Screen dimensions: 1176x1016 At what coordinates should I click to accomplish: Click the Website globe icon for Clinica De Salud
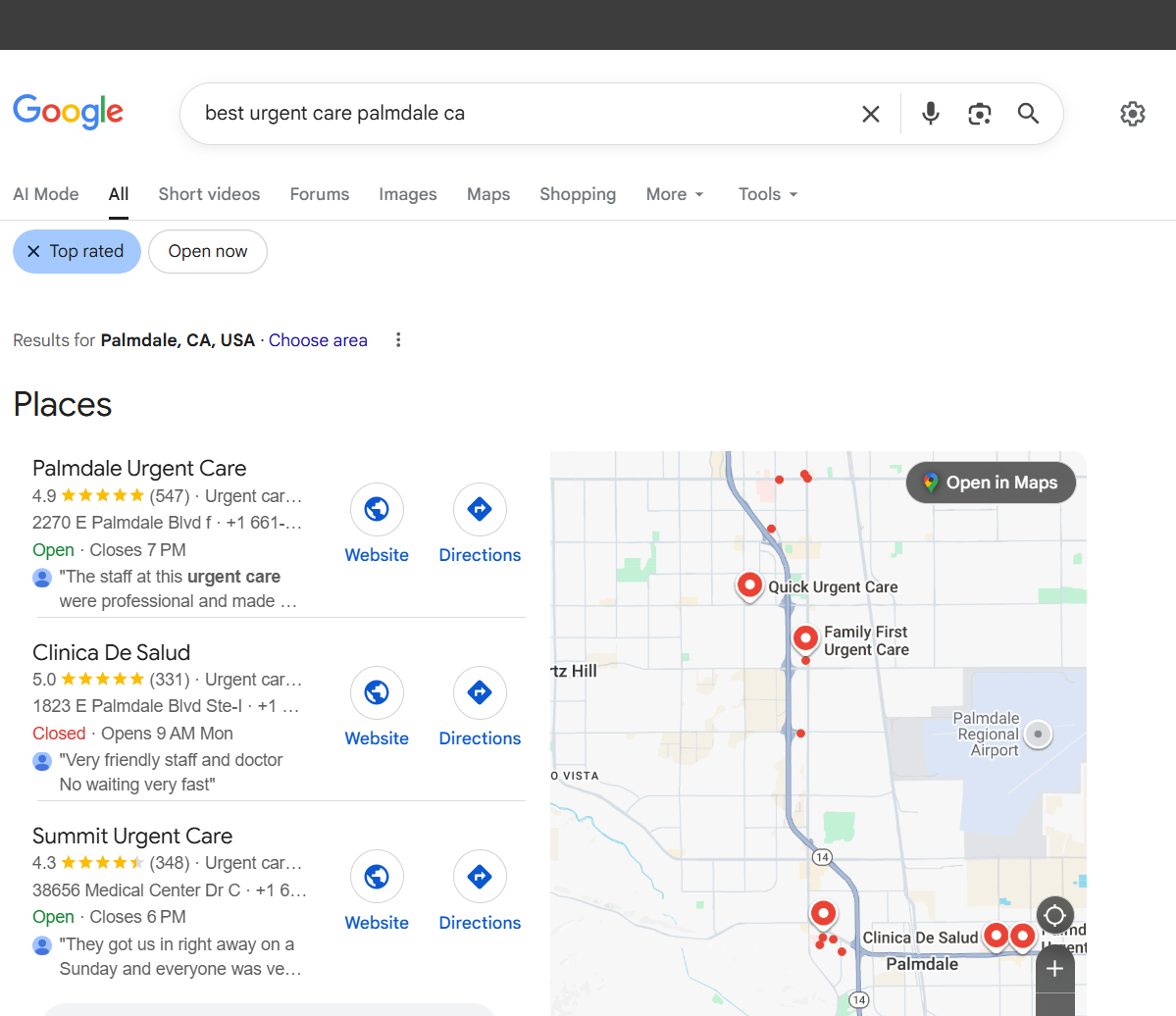point(377,692)
